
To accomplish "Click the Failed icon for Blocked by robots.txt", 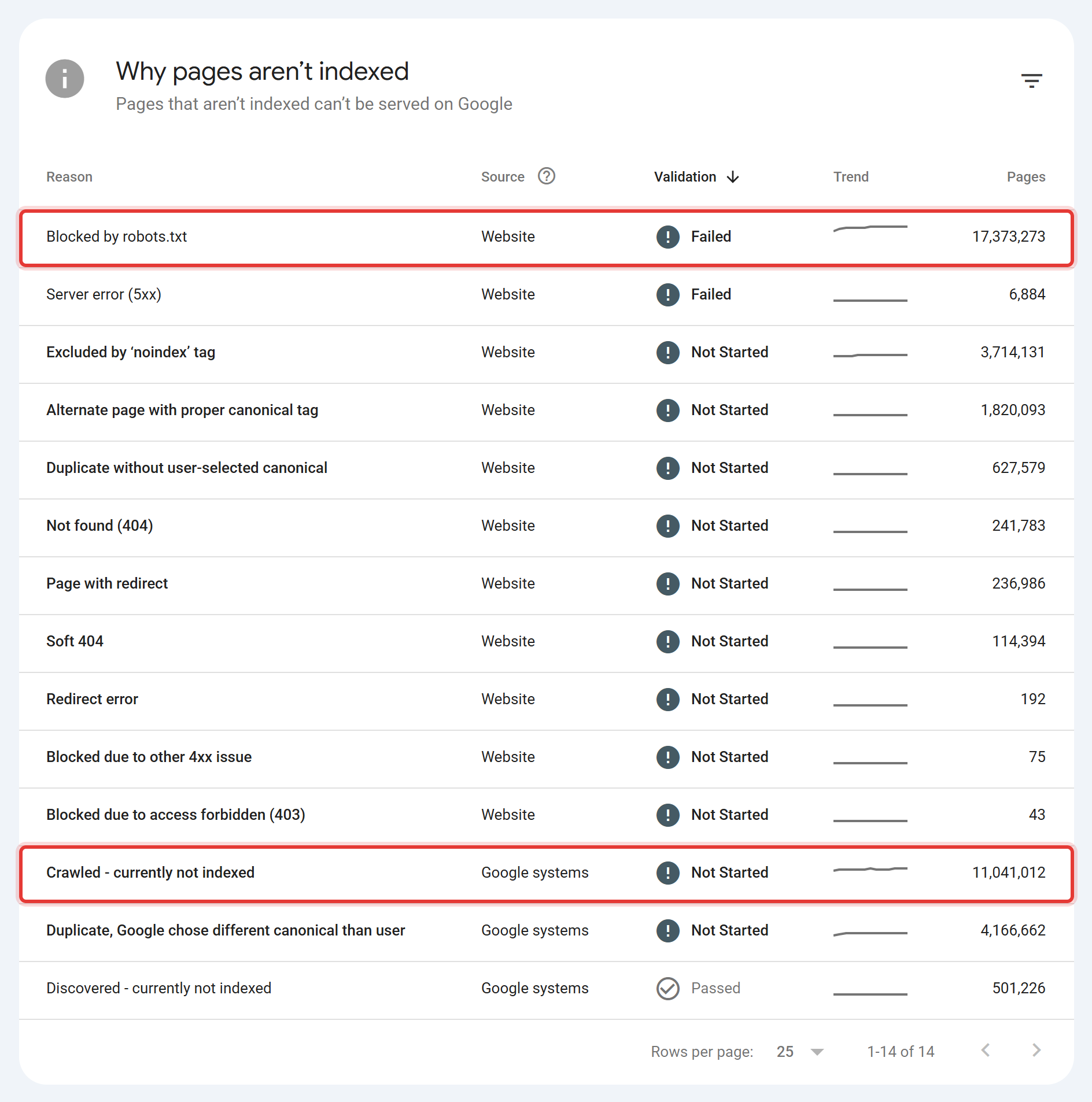I will pyautogui.click(x=667, y=236).
